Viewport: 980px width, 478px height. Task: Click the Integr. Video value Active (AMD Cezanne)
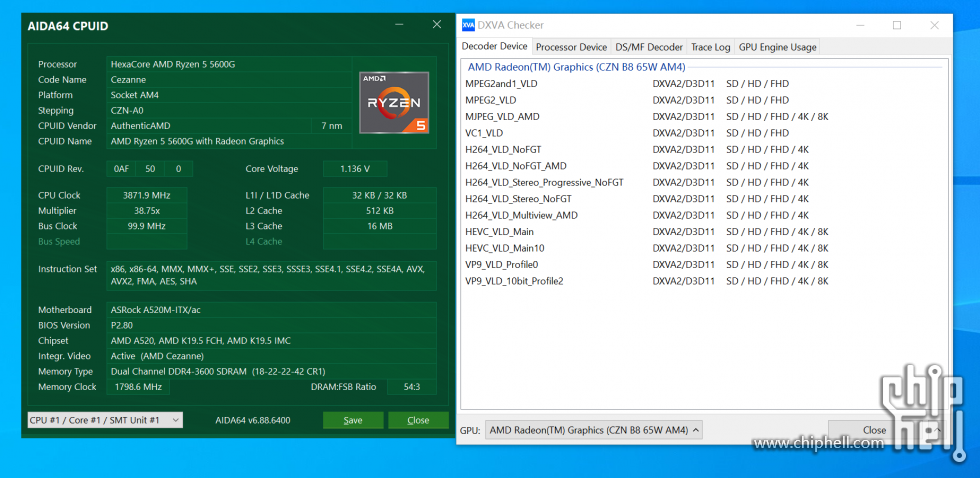point(271,356)
